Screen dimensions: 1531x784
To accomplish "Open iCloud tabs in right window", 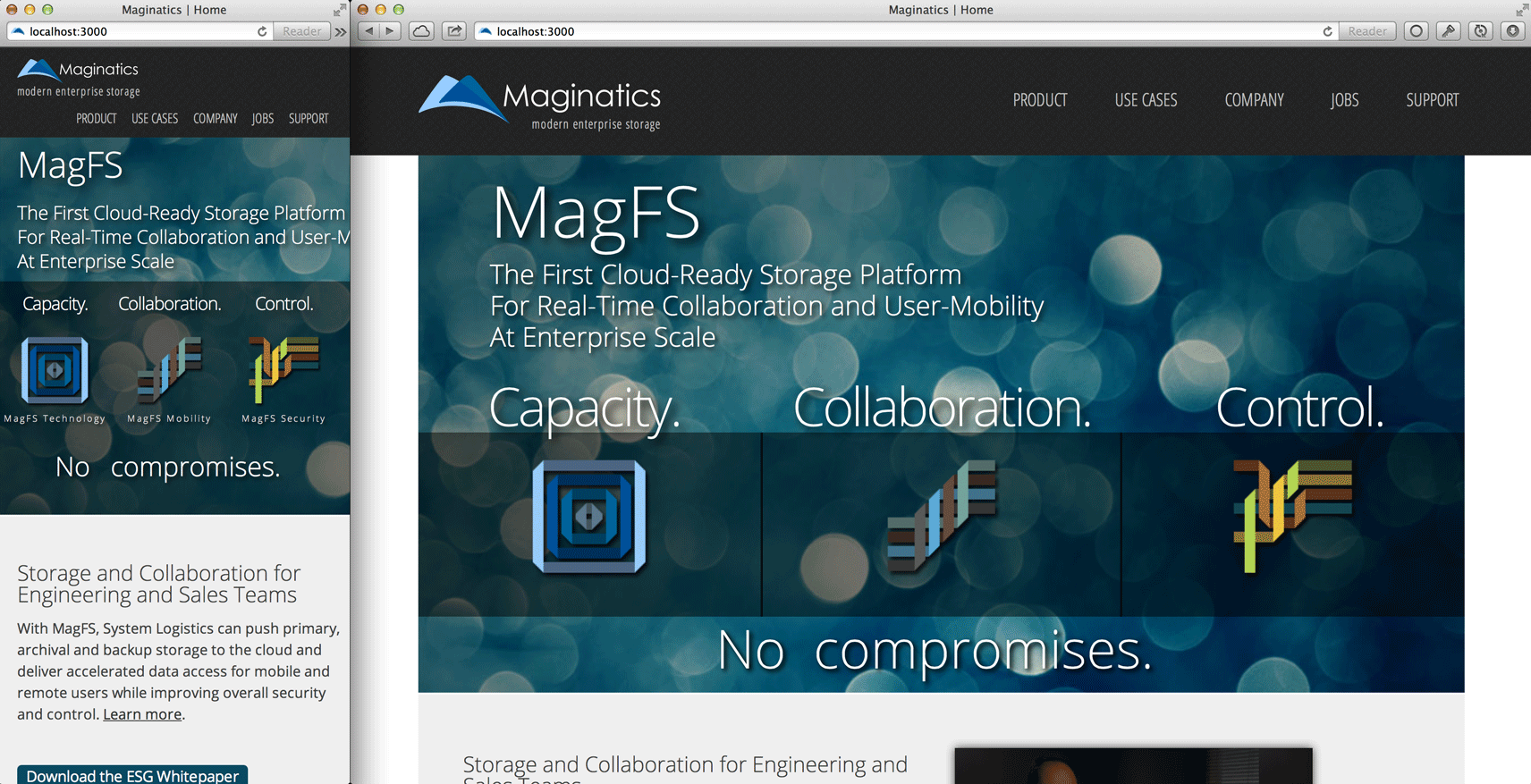I will tap(421, 31).
